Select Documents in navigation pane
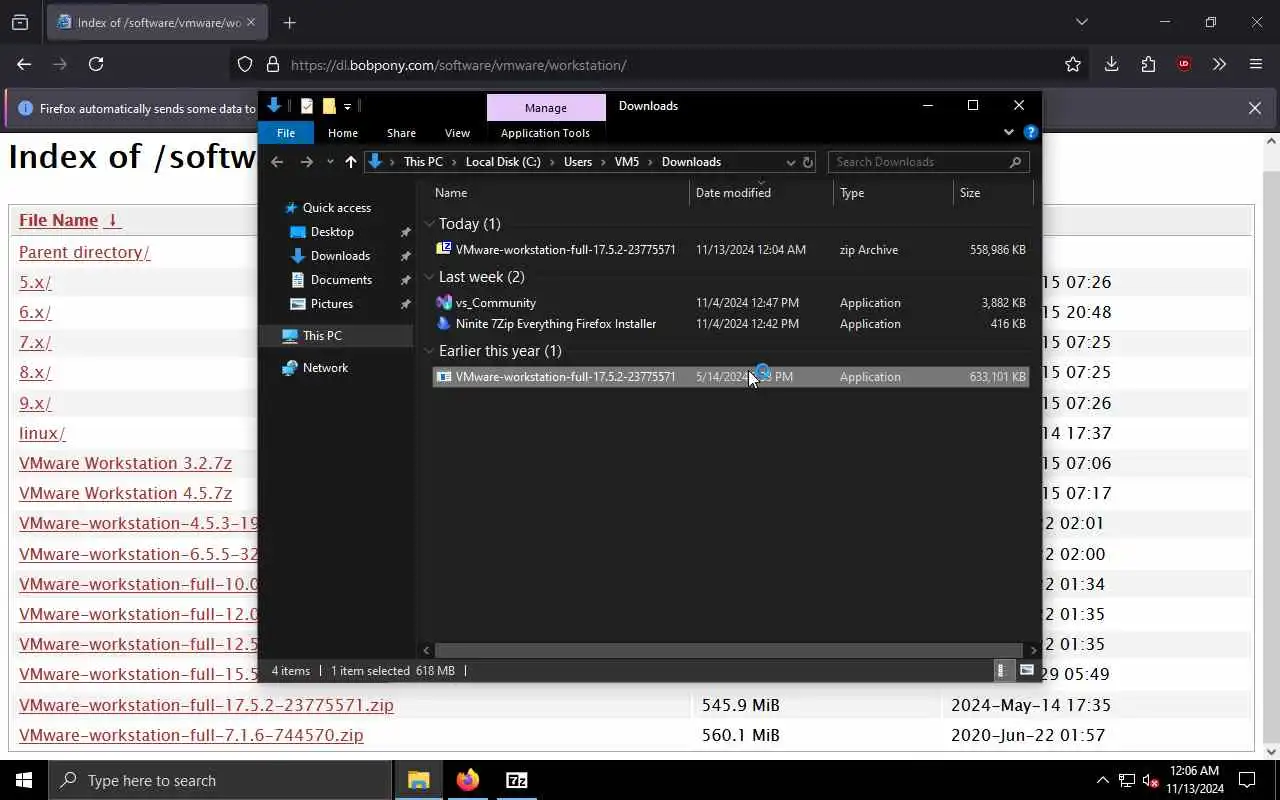 coord(341,280)
